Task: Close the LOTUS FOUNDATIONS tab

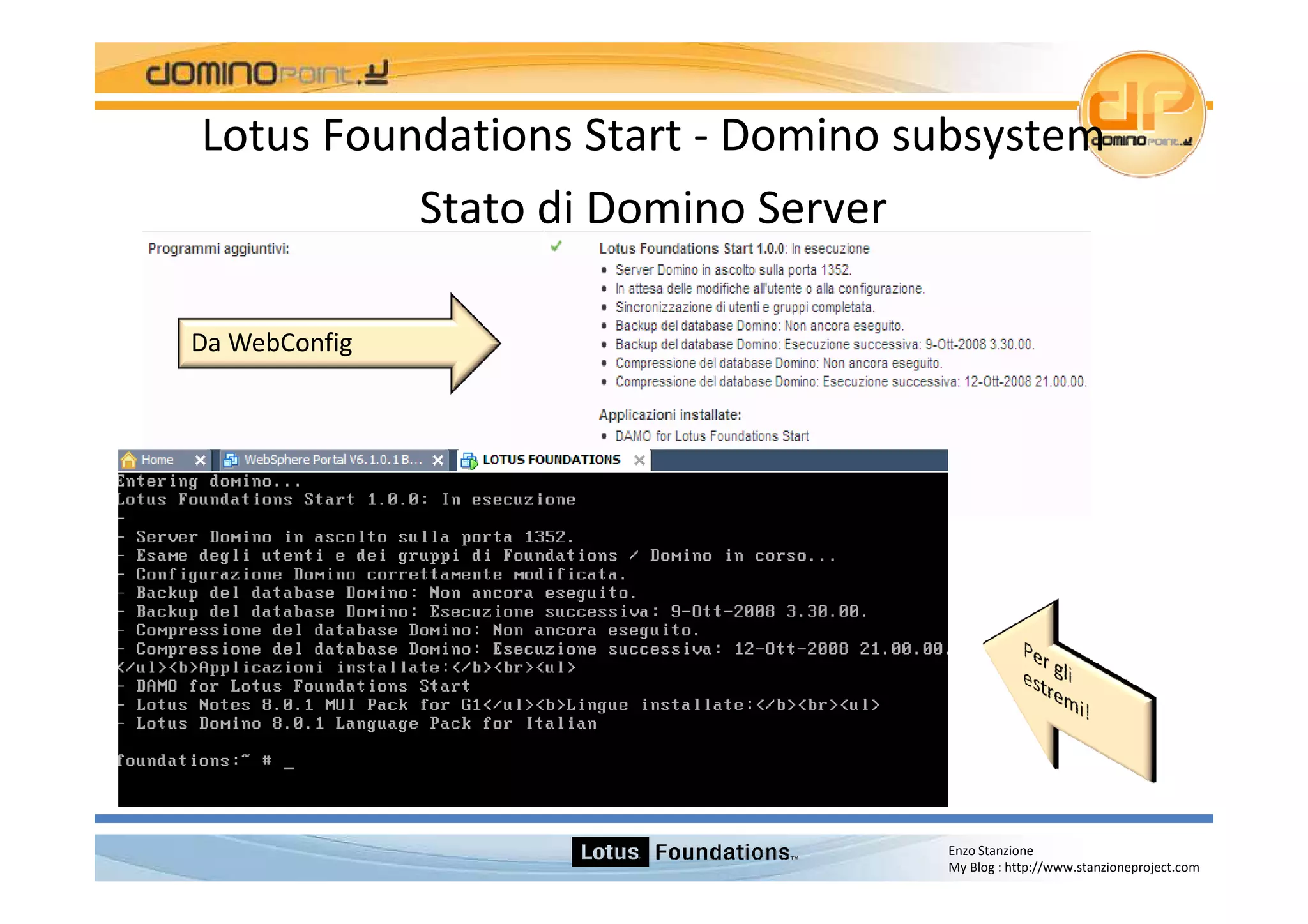Action: point(639,460)
